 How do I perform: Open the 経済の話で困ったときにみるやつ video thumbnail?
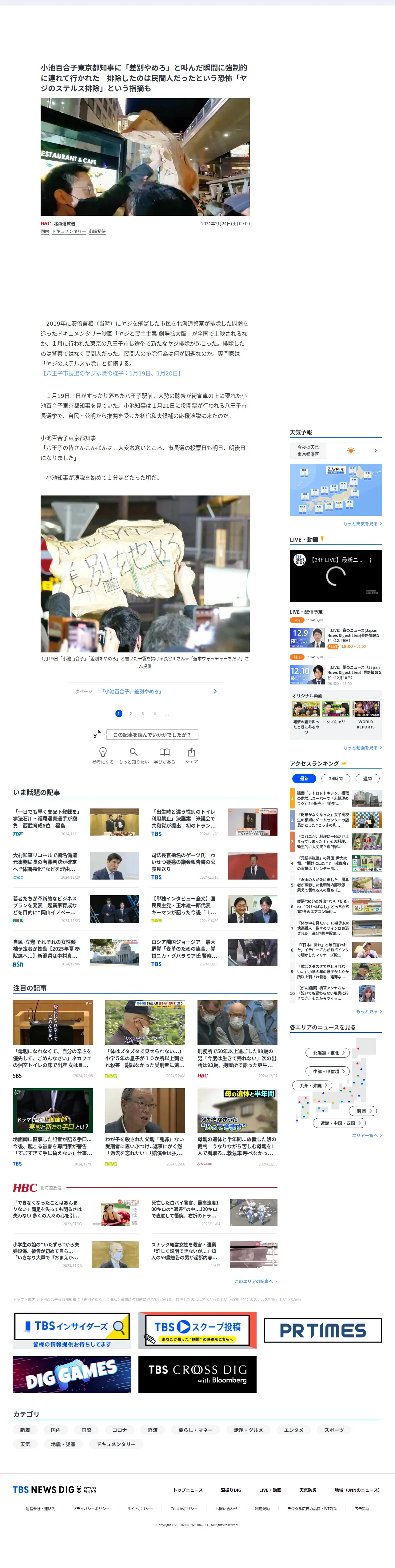click(306, 708)
